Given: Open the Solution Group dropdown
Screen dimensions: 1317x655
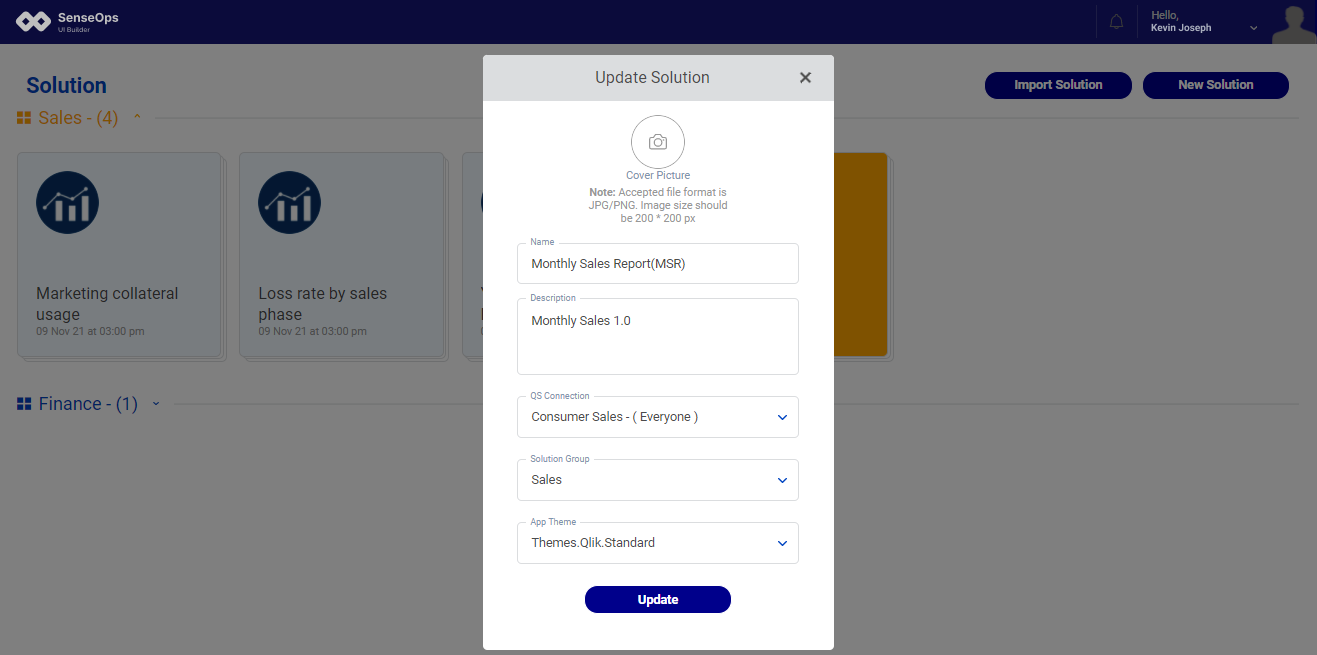Looking at the screenshot, I should click(658, 480).
